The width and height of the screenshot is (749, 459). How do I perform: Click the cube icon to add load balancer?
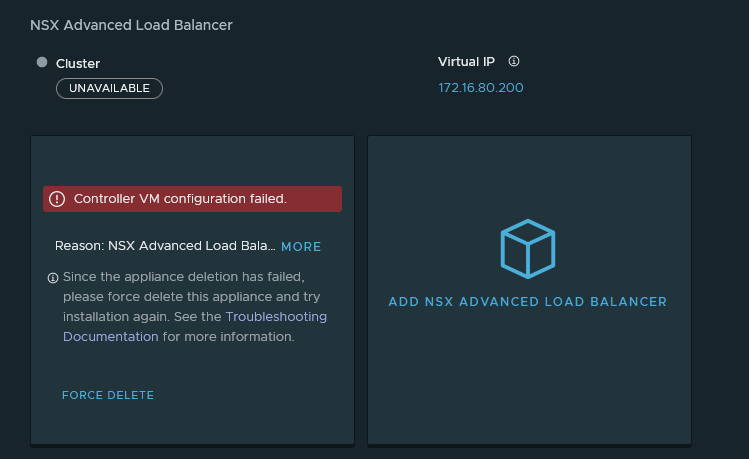click(x=528, y=249)
